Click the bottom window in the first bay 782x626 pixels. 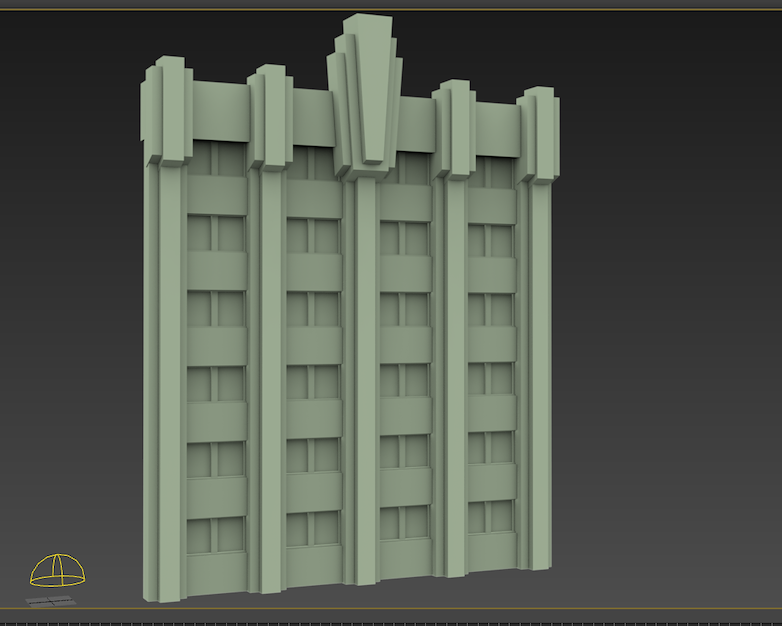click(215, 534)
